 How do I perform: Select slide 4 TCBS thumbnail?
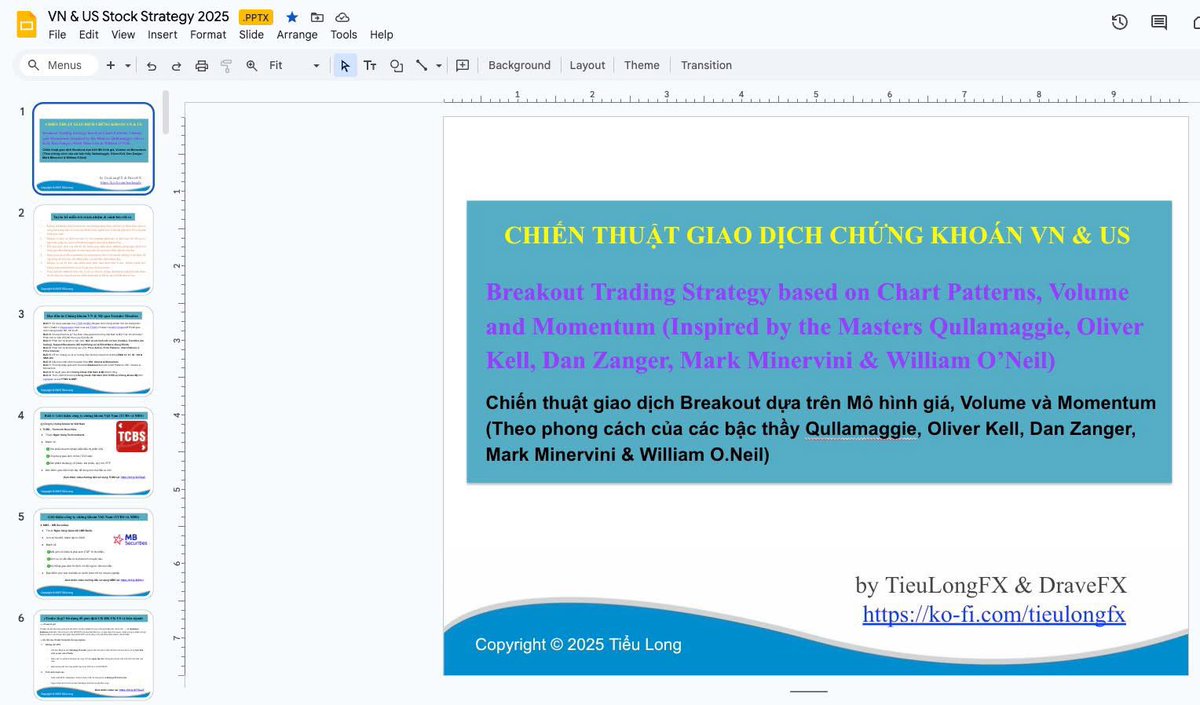94,452
